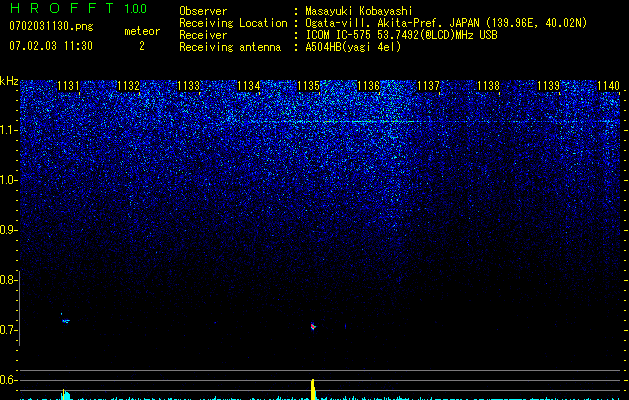The image size is (629, 400).
Task: Click the 0.6 frequency axis label
Action: (x=7, y=380)
